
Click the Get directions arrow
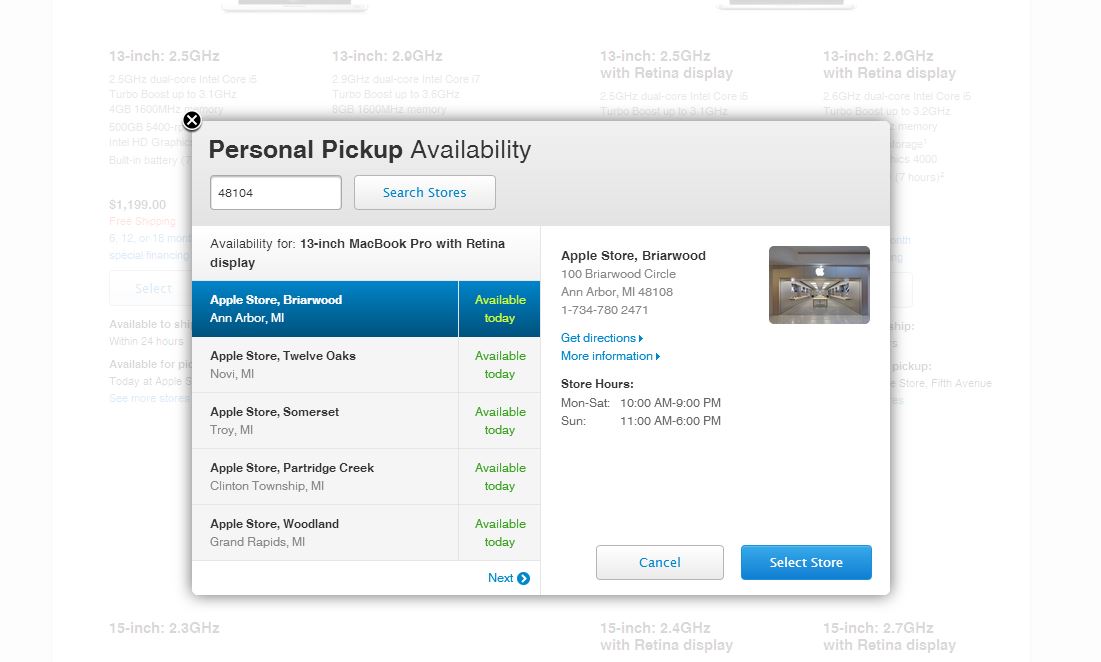tap(640, 338)
